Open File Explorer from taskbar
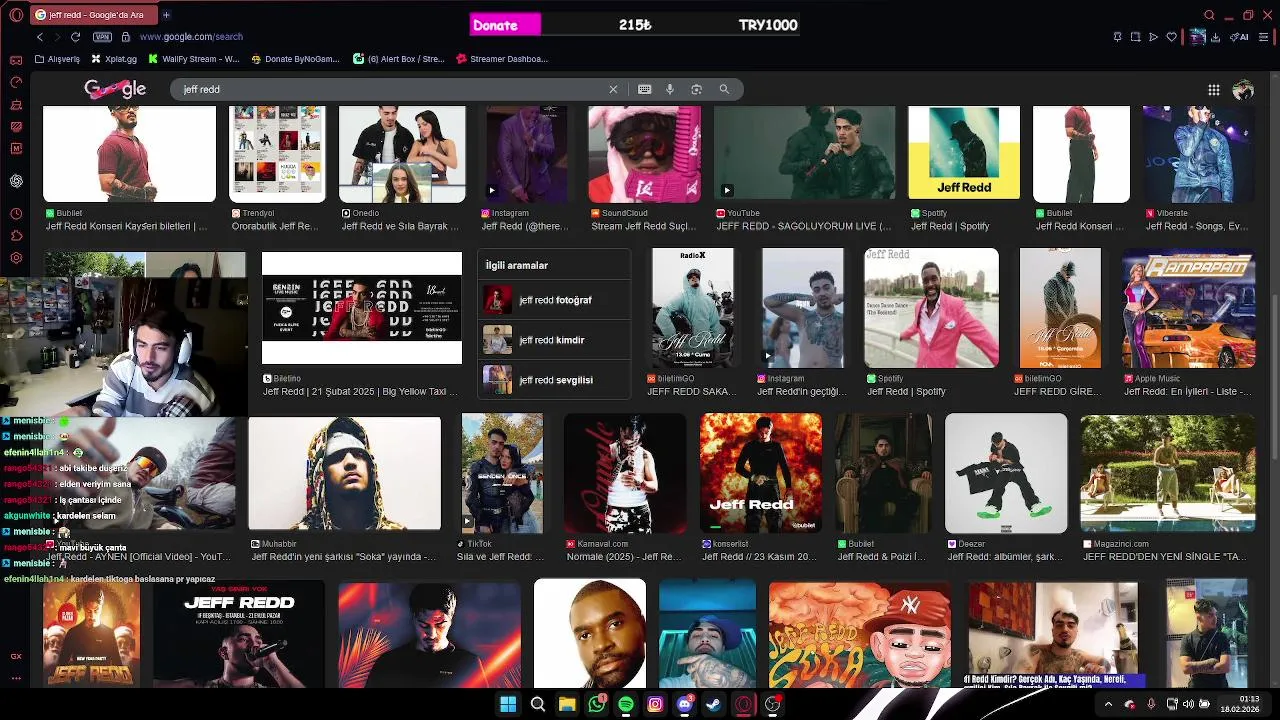 pyautogui.click(x=567, y=704)
